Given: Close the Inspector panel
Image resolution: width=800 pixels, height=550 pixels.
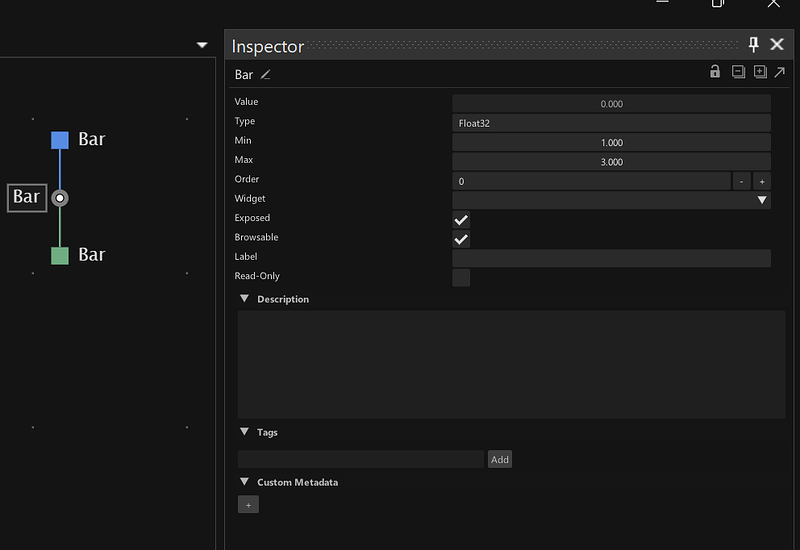Looking at the screenshot, I should click(x=777, y=45).
